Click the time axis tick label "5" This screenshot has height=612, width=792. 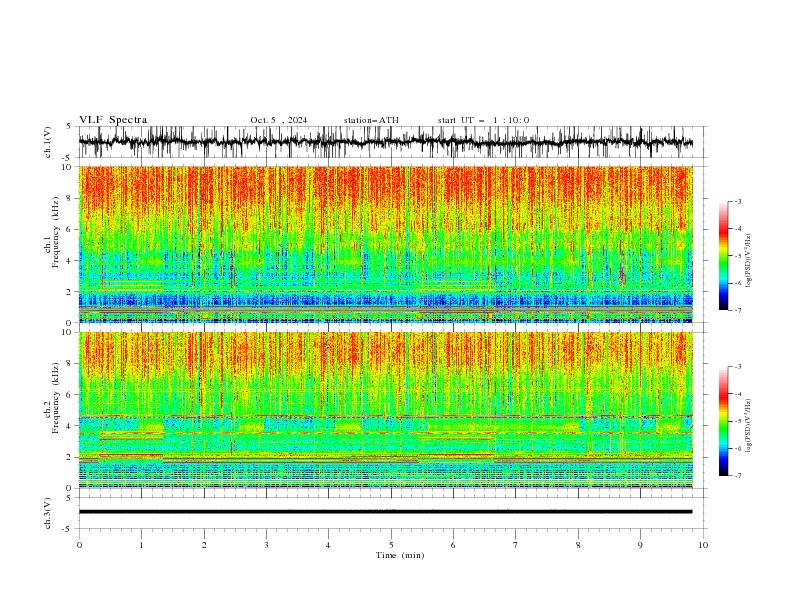coord(391,545)
